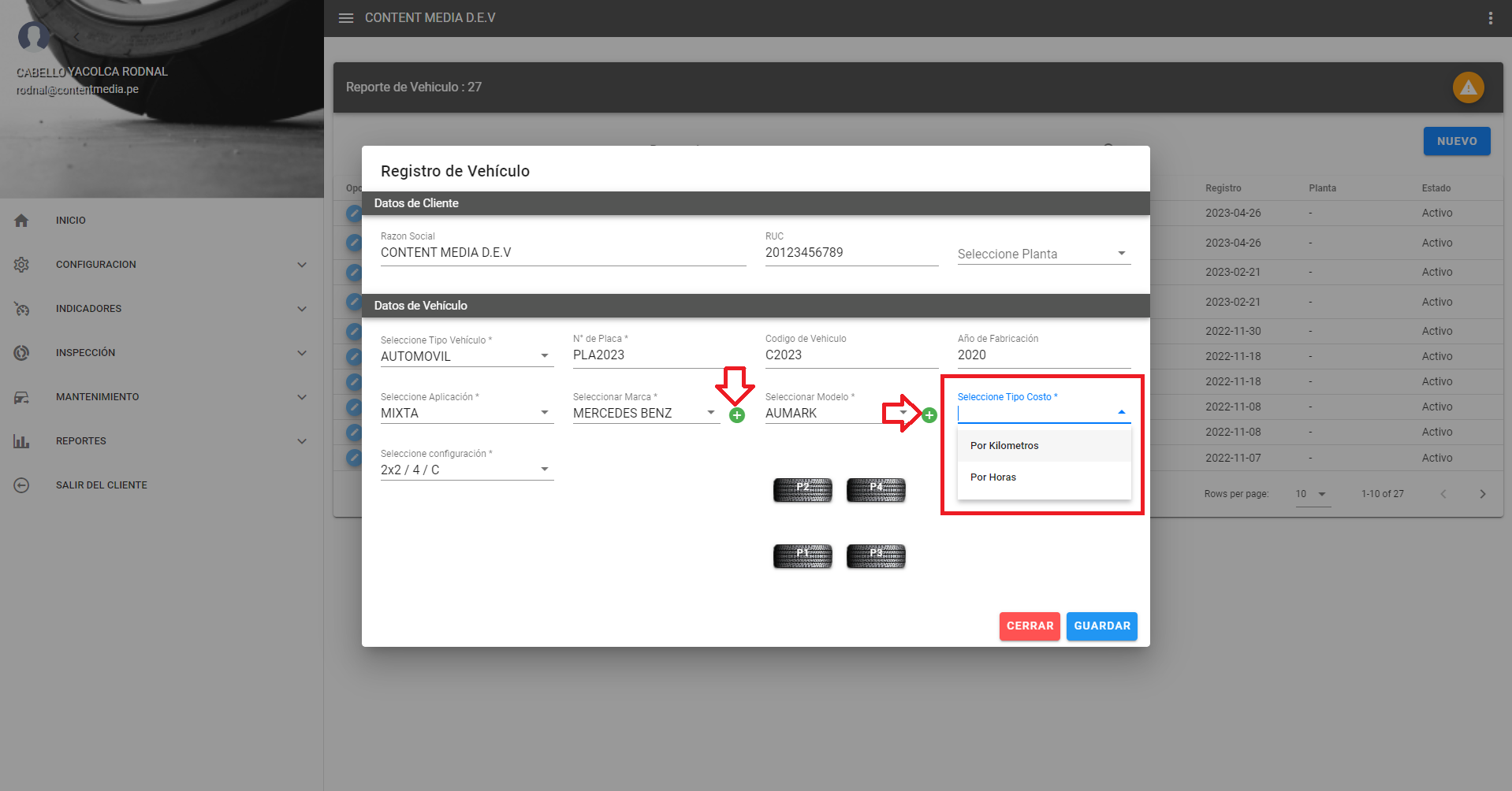Open the Aplicación dropdown showing MIXTA
This screenshot has height=791, width=1512.
pyautogui.click(x=466, y=413)
